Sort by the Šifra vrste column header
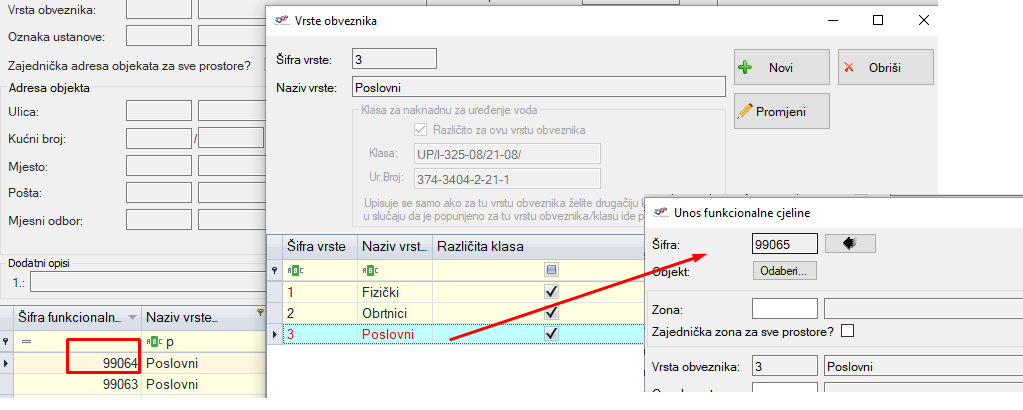Image resolution: width=1023 pixels, height=410 pixels. pyautogui.click(x=316, y=246)
